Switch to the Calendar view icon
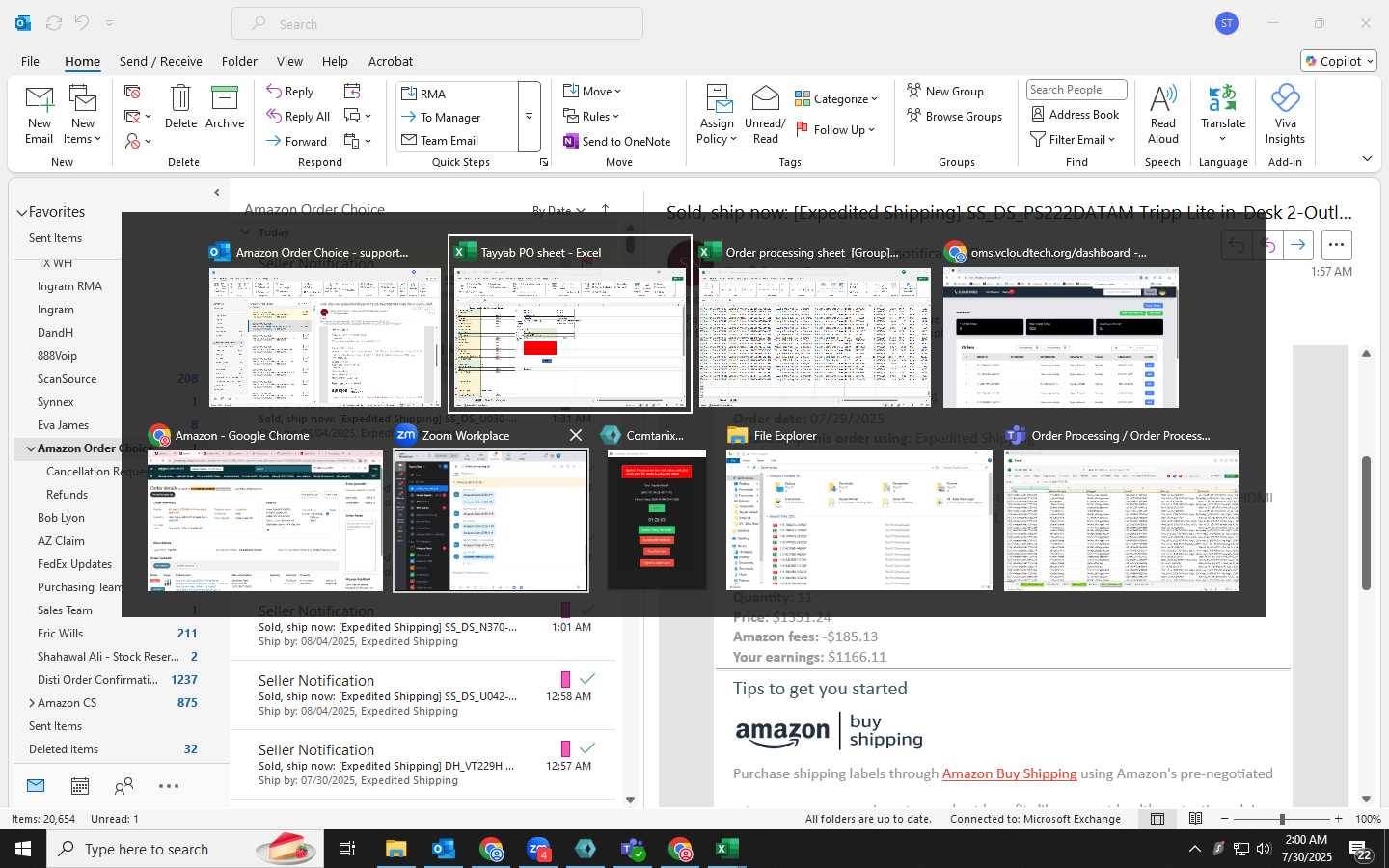This screenshot has width=1389, height=868. point(80,786)
